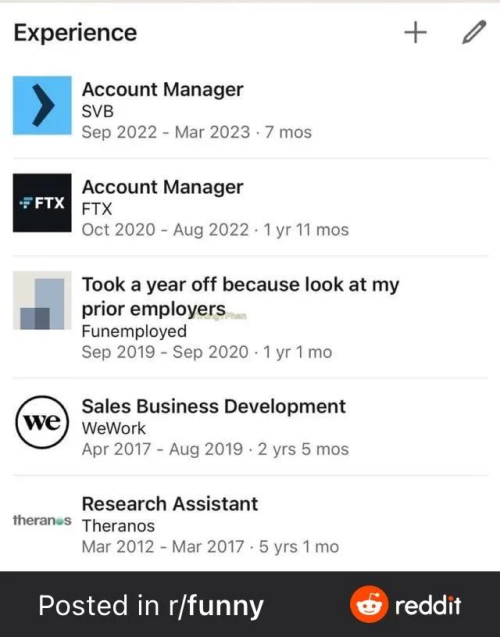Tap the SVB date range Sep 2022 - Mar 2023

(166, 132)
